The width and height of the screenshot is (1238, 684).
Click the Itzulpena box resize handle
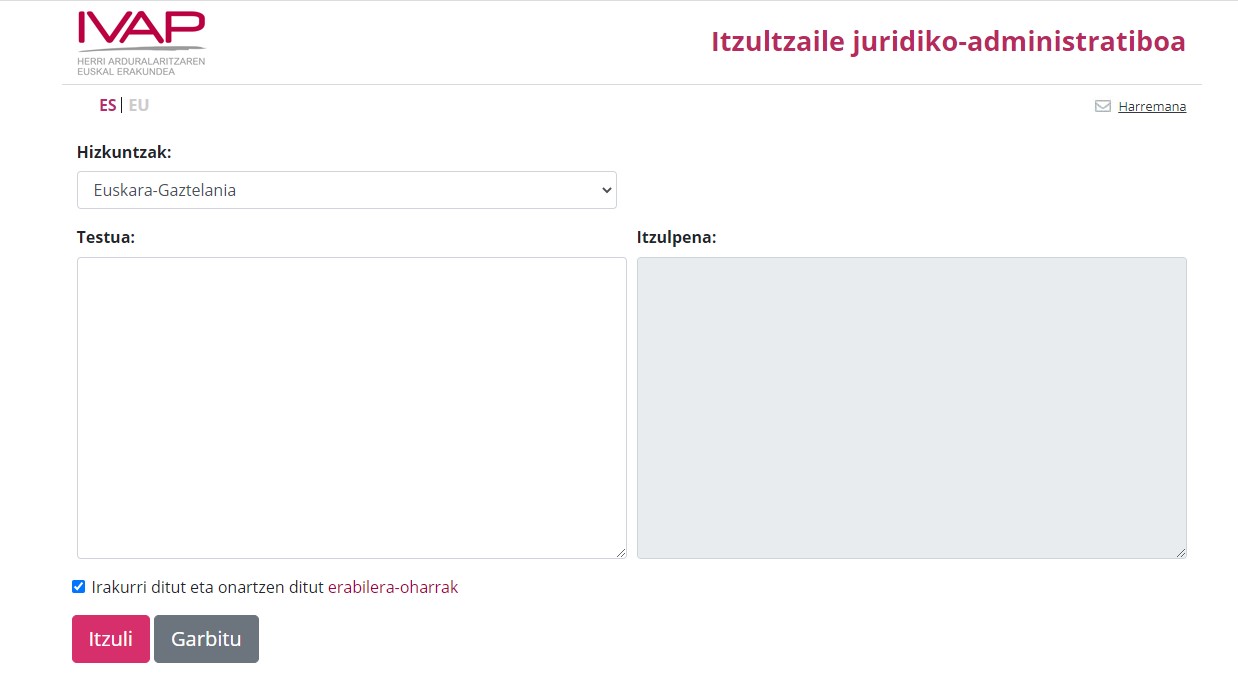(1180, 552)
